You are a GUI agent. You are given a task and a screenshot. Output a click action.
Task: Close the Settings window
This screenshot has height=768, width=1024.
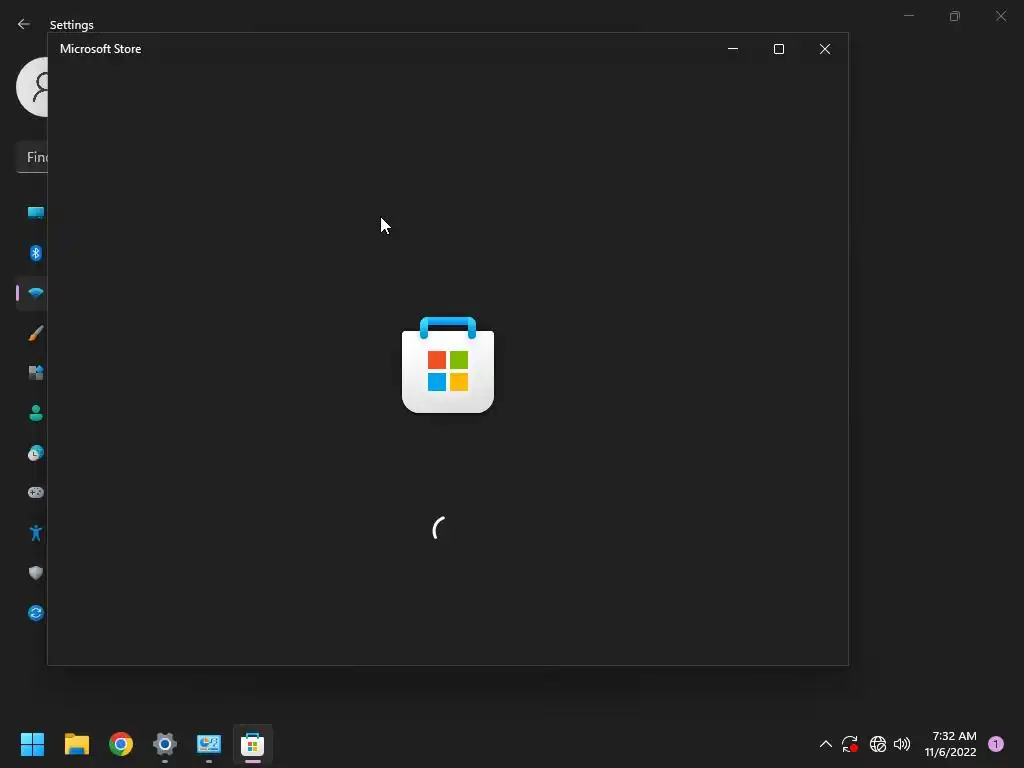[1001, 16]
